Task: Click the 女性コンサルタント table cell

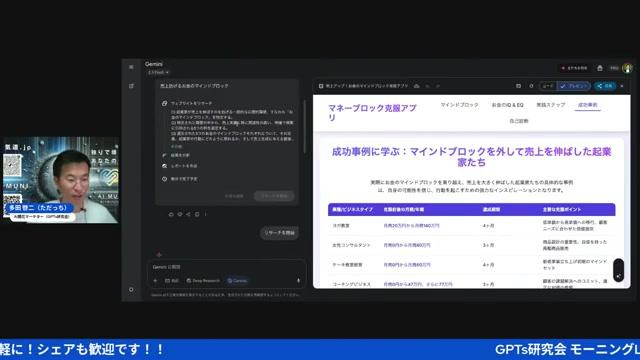Action: pyautogui.click(x=351, y=245)
